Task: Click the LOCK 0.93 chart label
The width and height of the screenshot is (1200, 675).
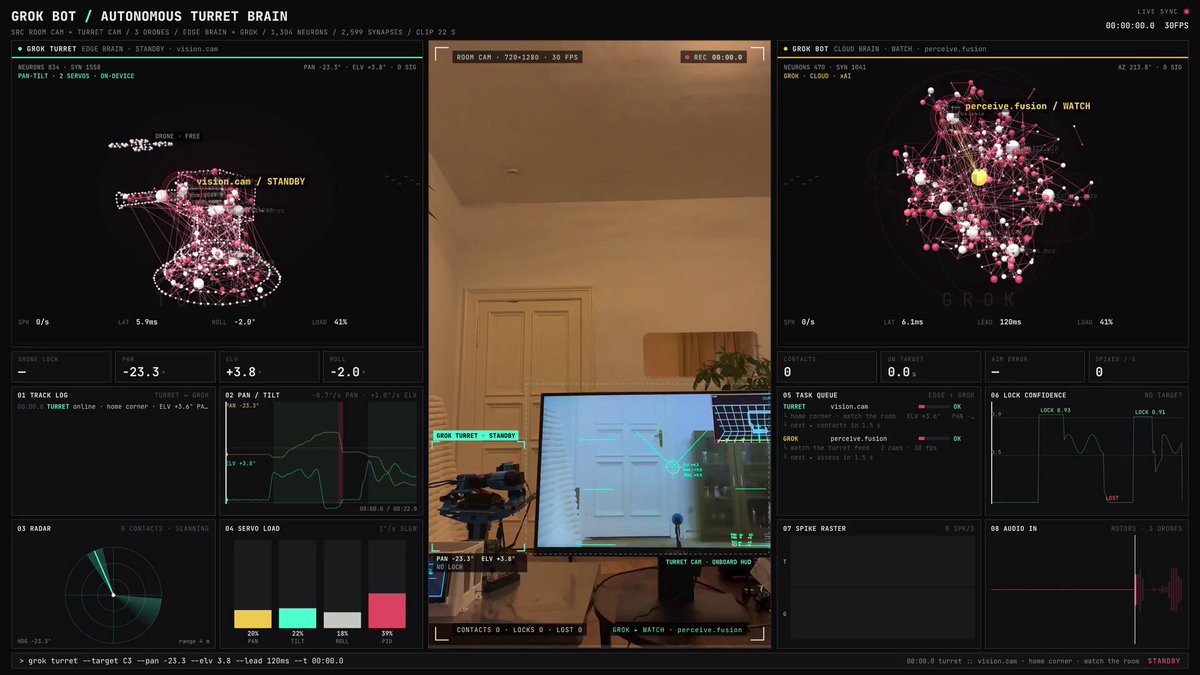Action: tap(1054, 411)
